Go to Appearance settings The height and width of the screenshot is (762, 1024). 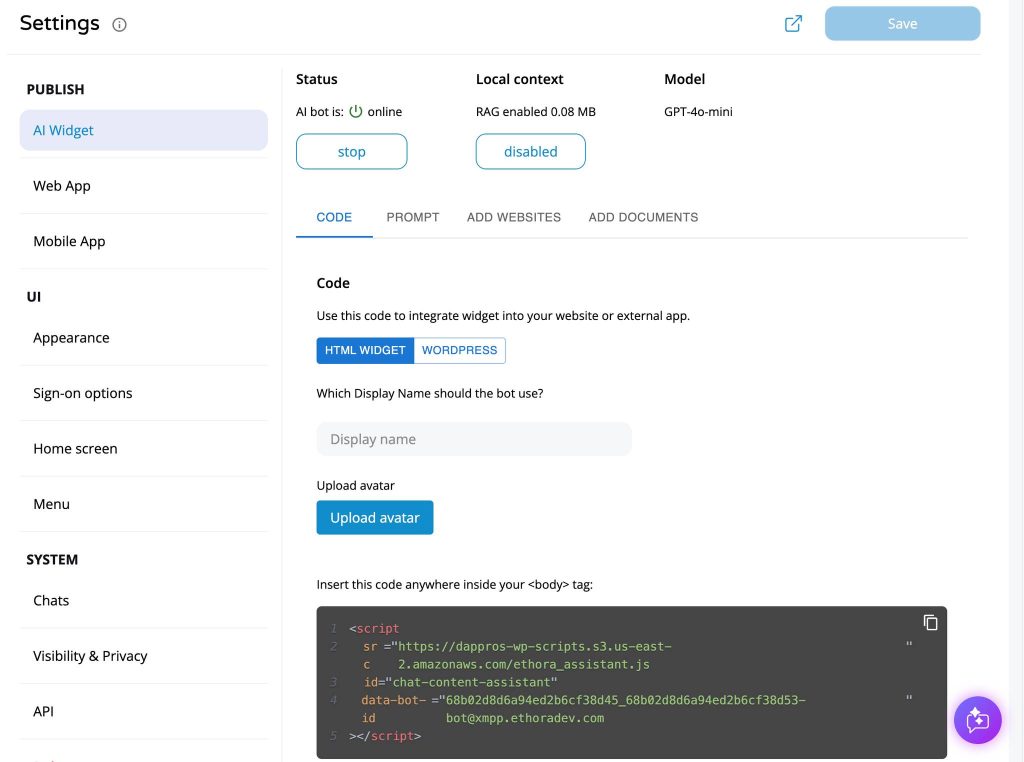tap(144, 338)
